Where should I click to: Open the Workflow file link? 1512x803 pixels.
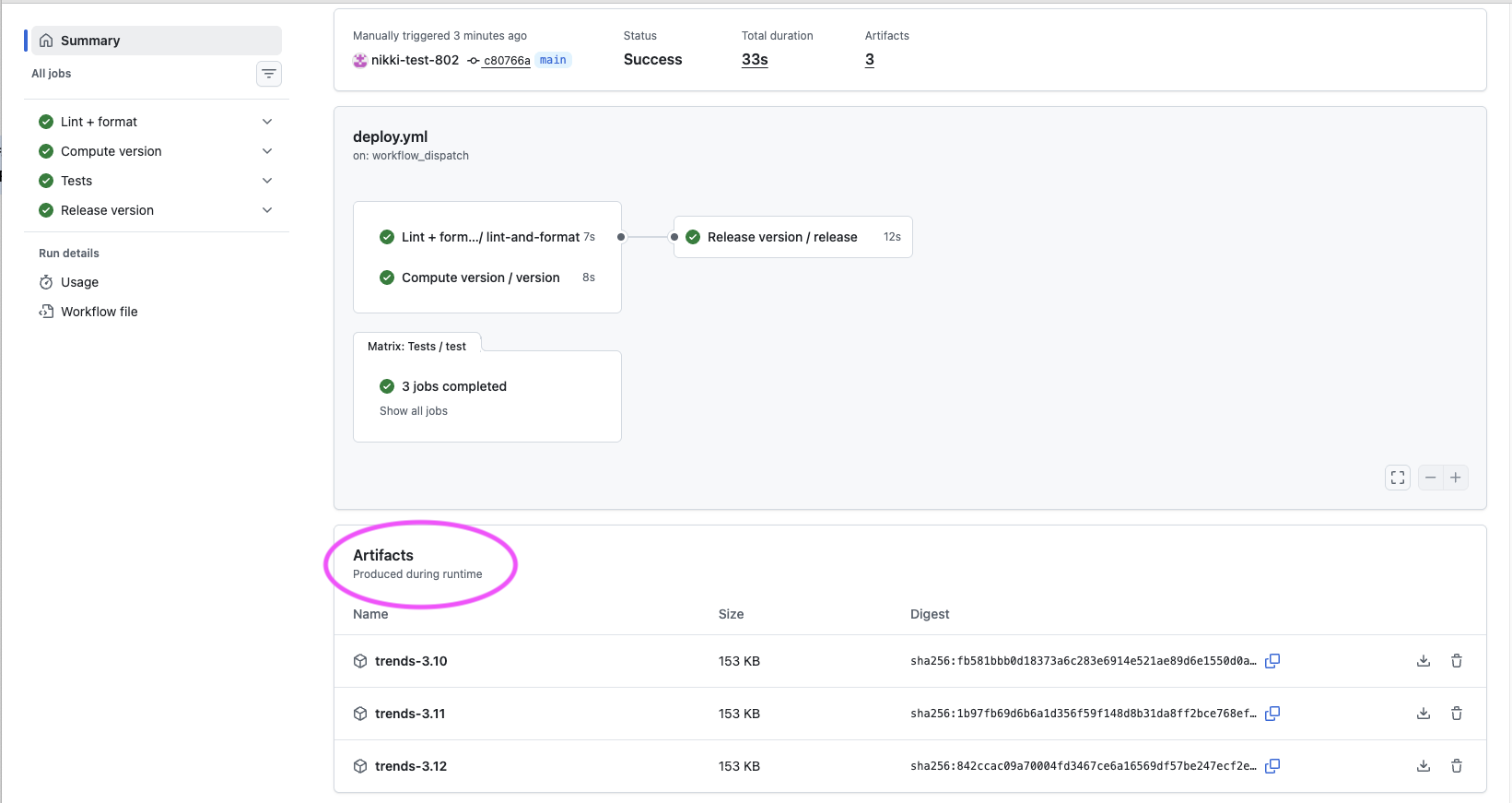99,312
